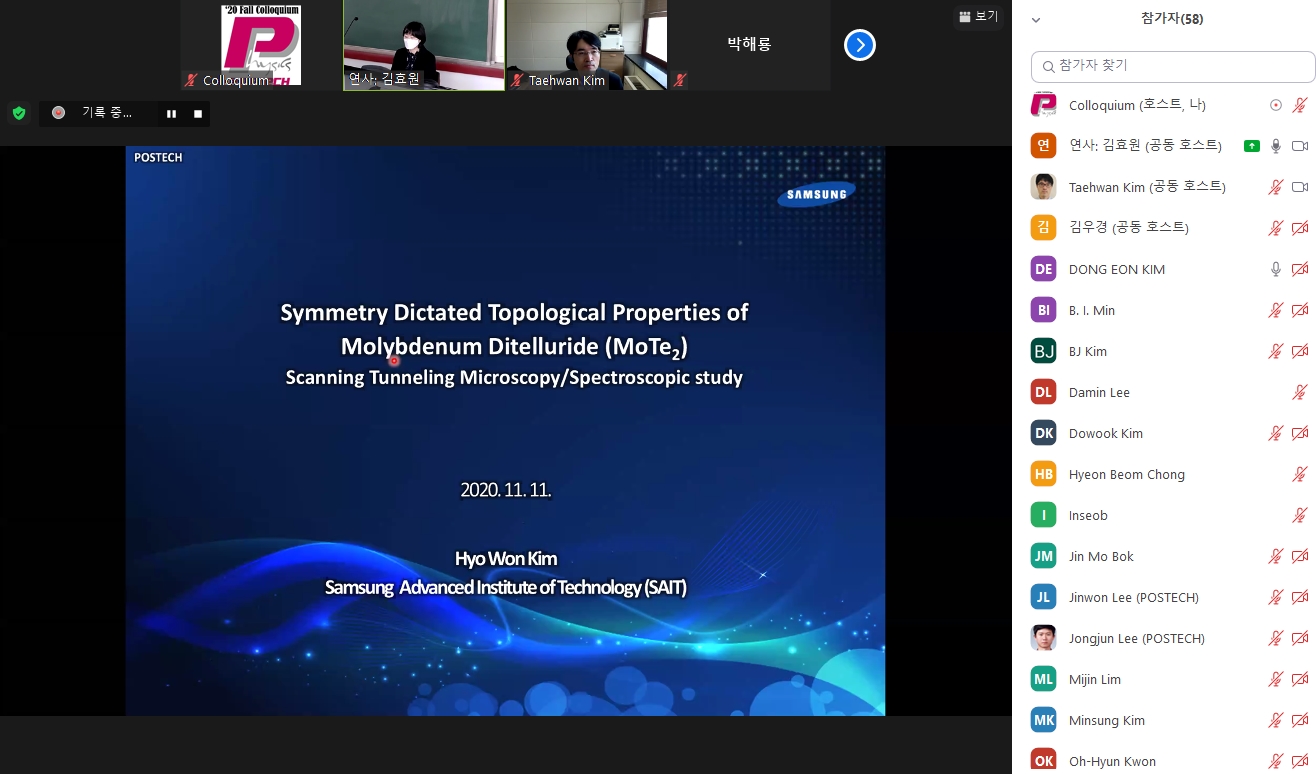Click Dowook Kim camera off icon
1316x774 pixels.
(x=1300, y=433)
